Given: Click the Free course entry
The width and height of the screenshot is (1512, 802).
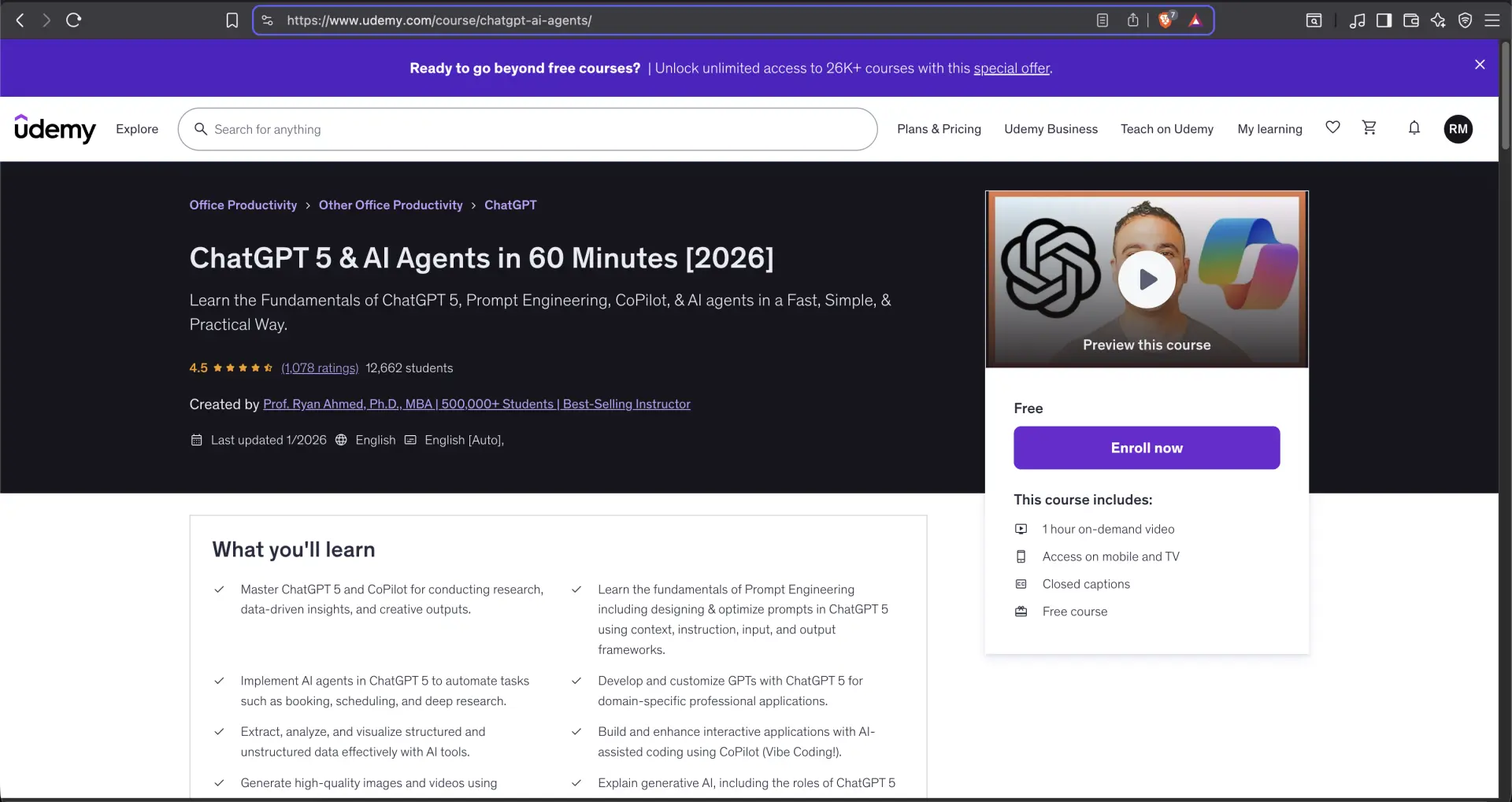Looking at the screenshot, I should coord(1074,612).
